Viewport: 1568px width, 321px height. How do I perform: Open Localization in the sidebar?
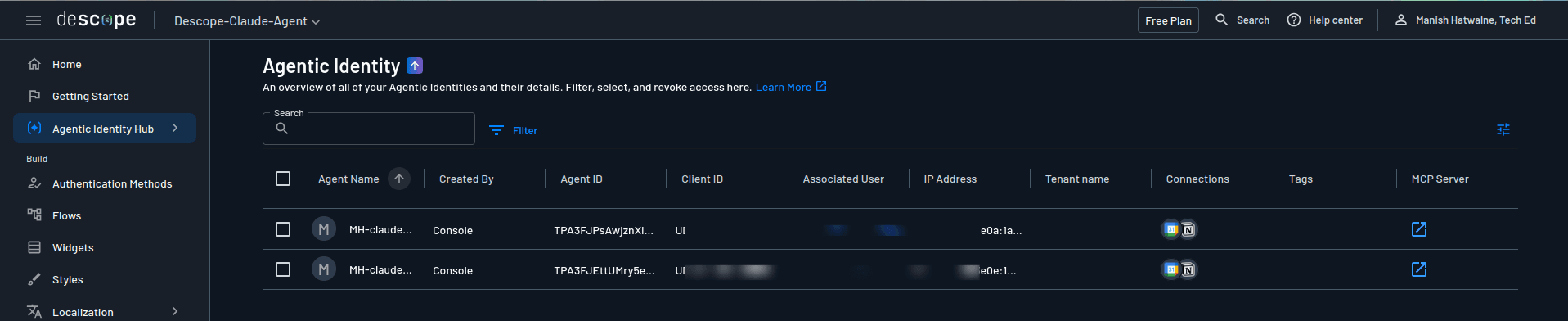pos(105,312)
